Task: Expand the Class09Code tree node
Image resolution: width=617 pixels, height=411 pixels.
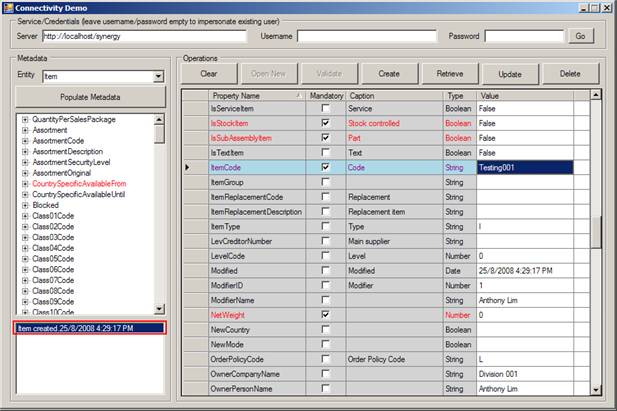Action: click(x=25, y=302)
